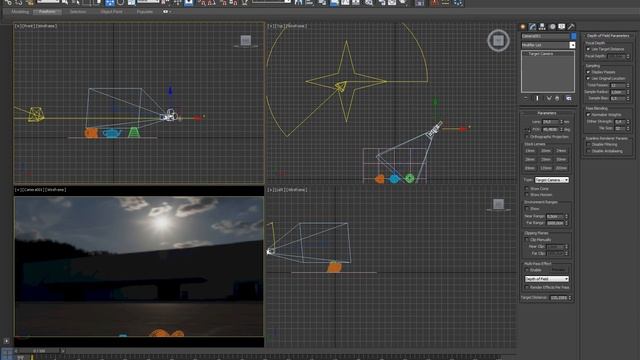Image resolution: width=640 pixels, height=360 pixels.
Task: Click viewport layout icon at bottom-left corner
Action: pyautogui.click(x=7, y=353)
